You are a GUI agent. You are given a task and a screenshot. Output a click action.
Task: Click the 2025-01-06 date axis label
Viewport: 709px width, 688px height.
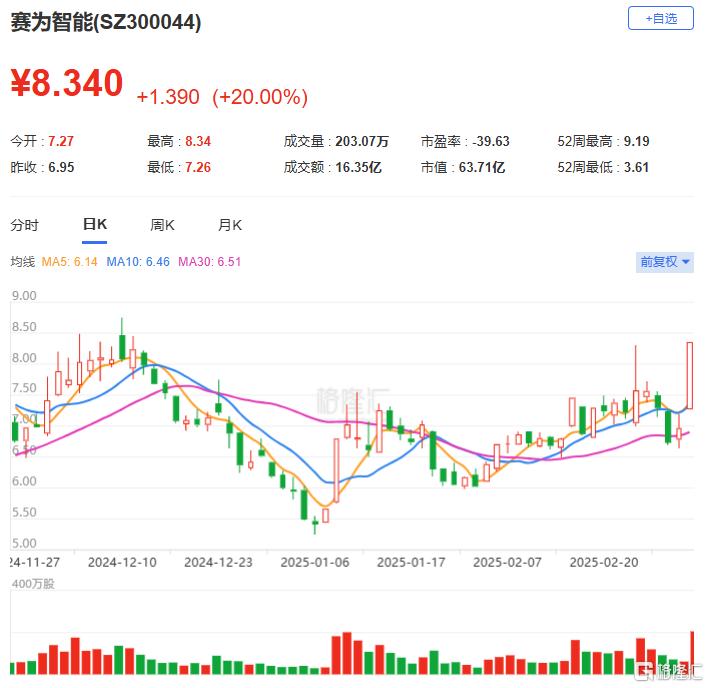tap(315, 562)
